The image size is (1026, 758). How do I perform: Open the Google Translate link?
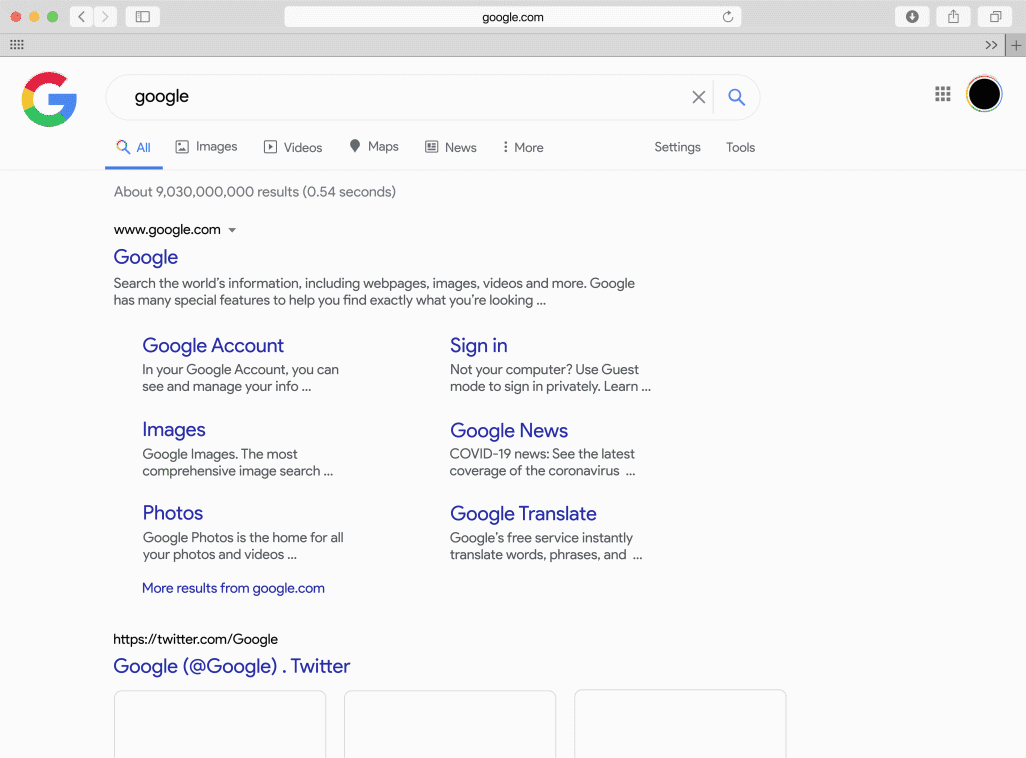click(x=523, y=513)
